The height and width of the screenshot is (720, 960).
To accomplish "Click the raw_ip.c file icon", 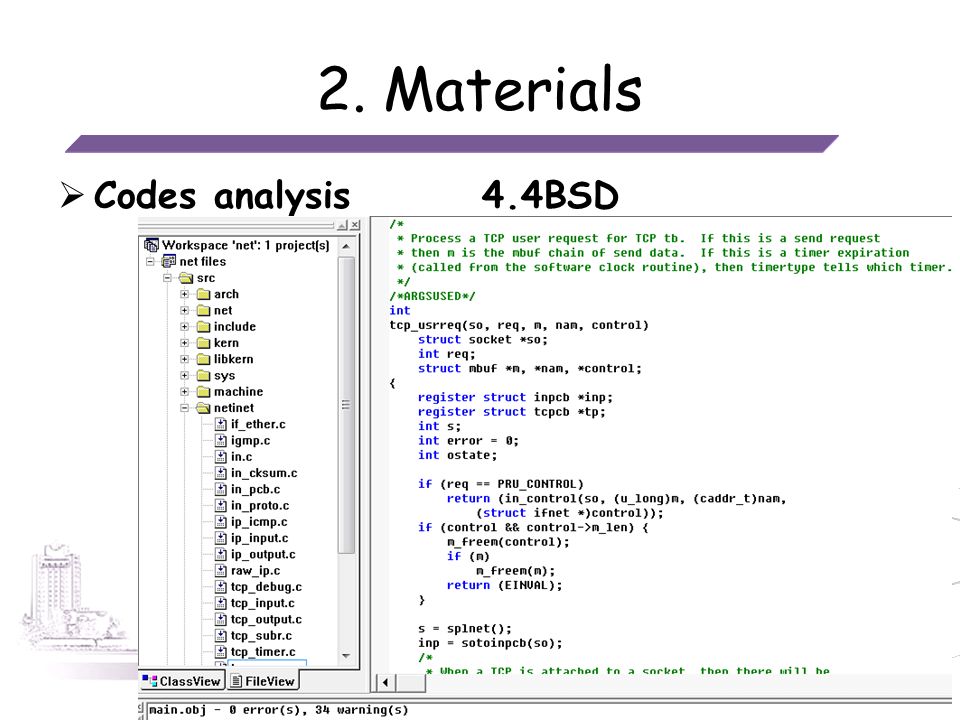I will pos(221,571).
